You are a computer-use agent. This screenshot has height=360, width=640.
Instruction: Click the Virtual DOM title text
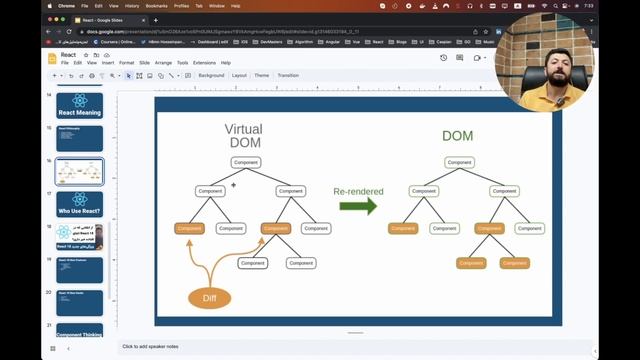coord(244,136)
